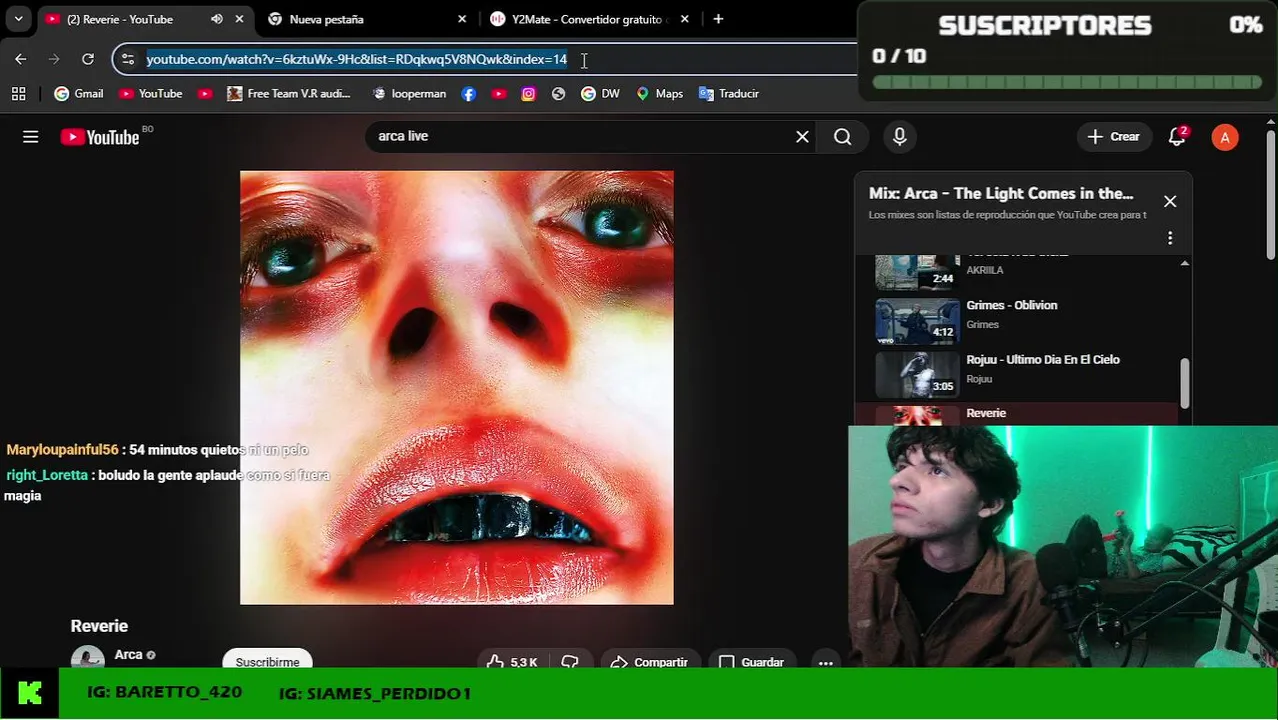Reload the current page
The height and width of the screenshot is (720, 1278).
point(88,59)
